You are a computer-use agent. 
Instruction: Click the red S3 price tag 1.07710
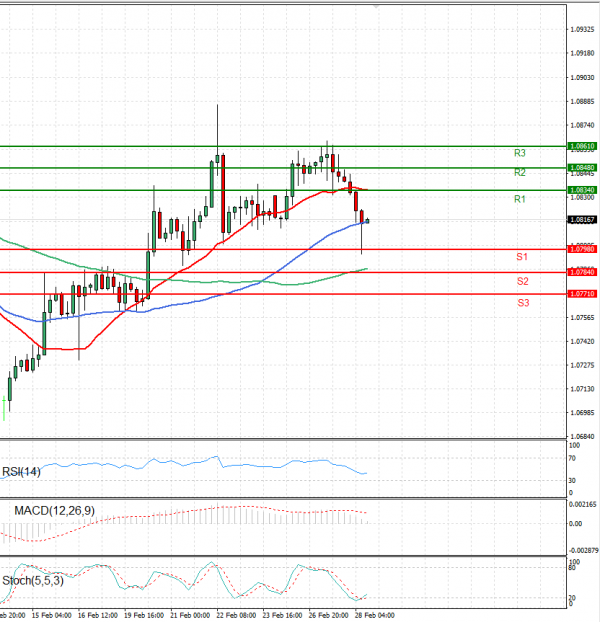(x=582, y=294)
